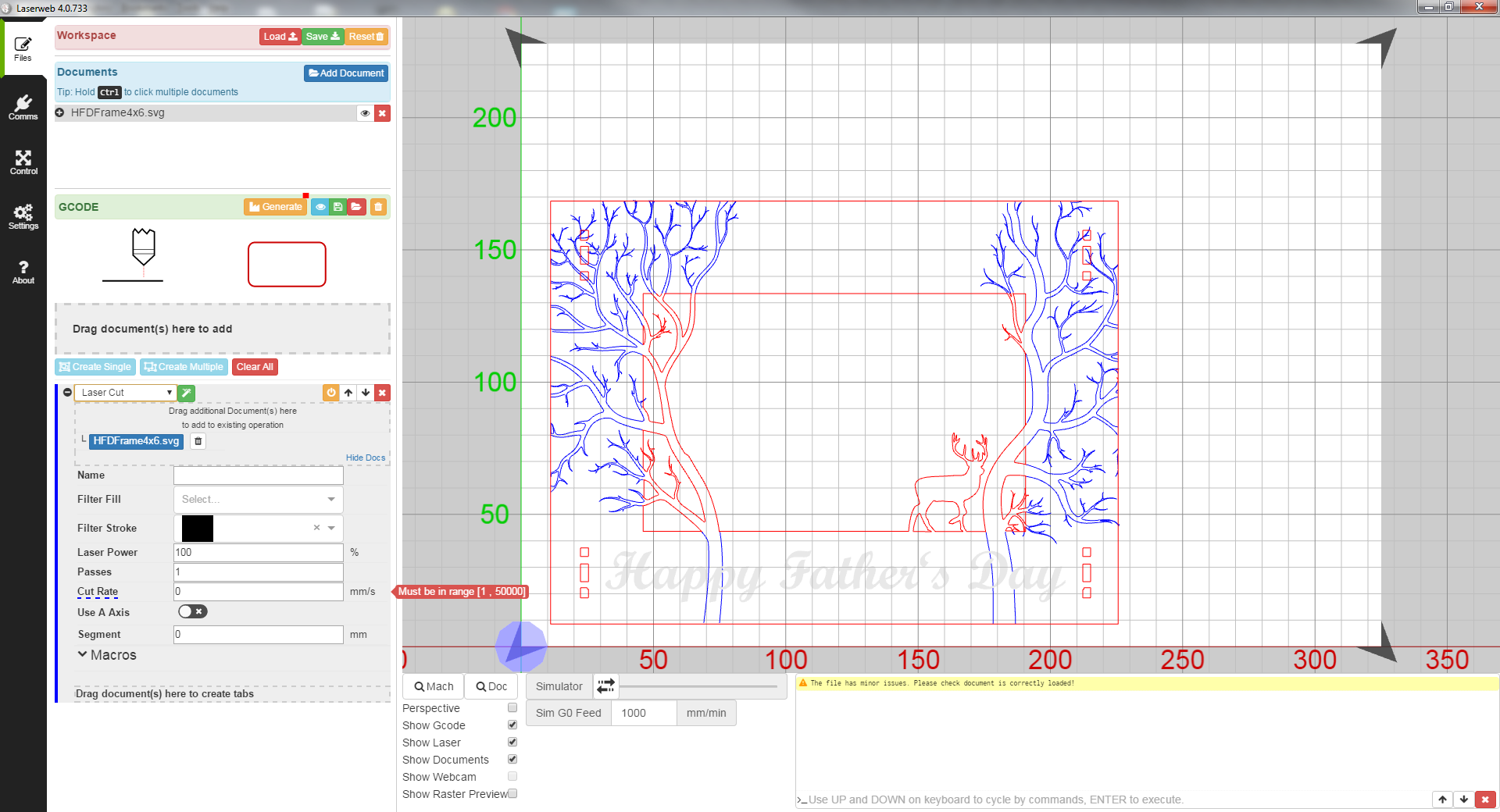This screenshot has width=1500, height=812.
Task: Click the simulator swap arrows icon
Action: (606, 686)
